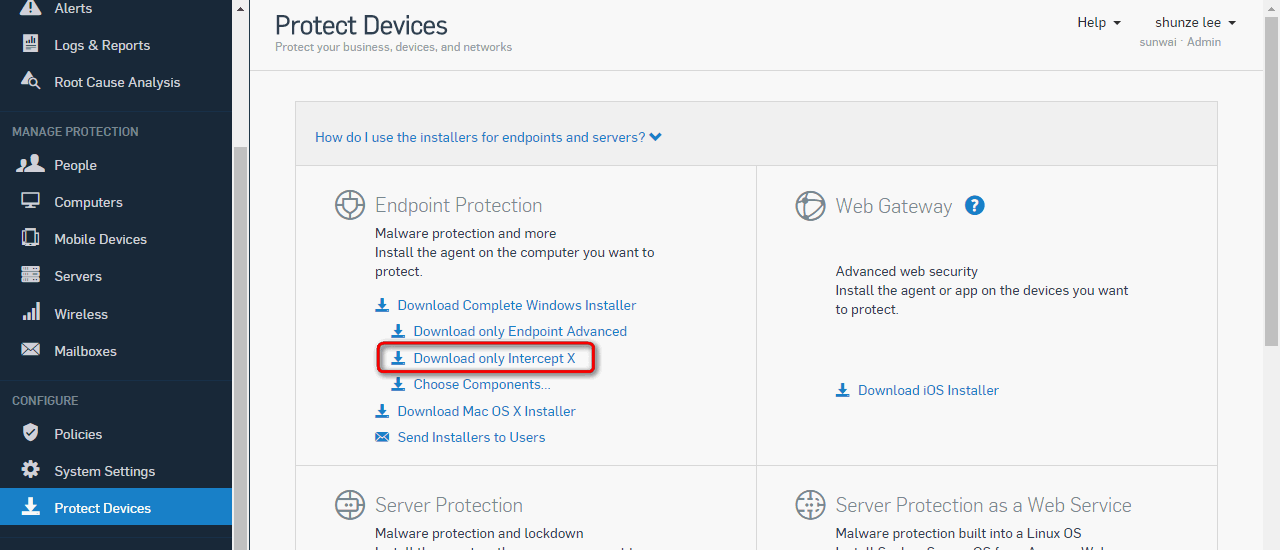Click the Protect Devices download icon in the sidebar
The height and width of the screenshot is (550, 1280).
pos(31,507)
